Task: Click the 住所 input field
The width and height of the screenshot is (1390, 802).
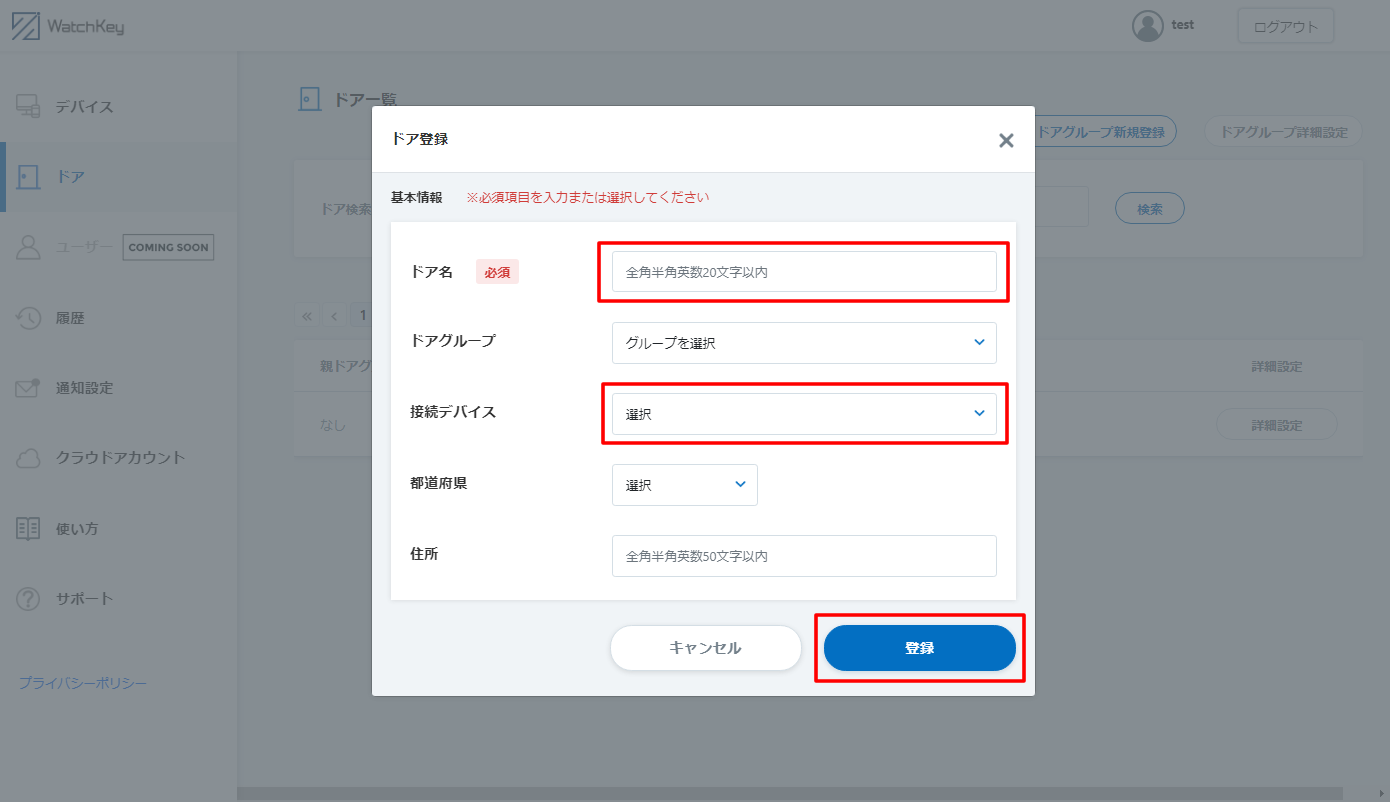Action: [x=804, y=556]
